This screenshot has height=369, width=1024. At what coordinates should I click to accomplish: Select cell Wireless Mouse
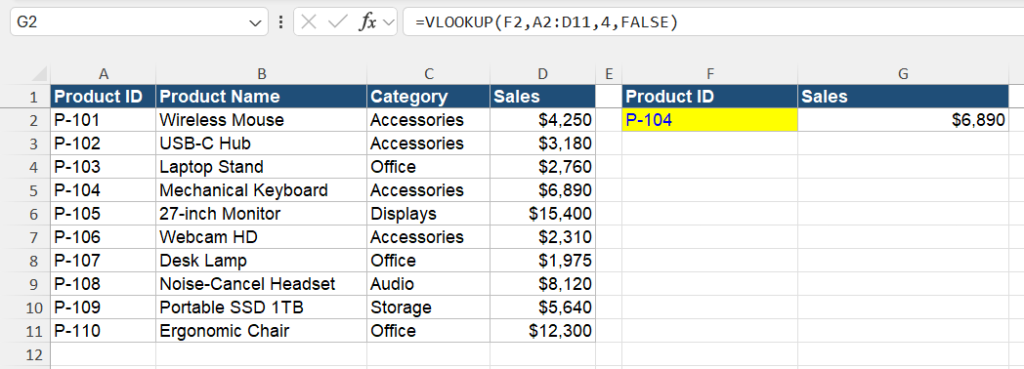coord(261,120)
